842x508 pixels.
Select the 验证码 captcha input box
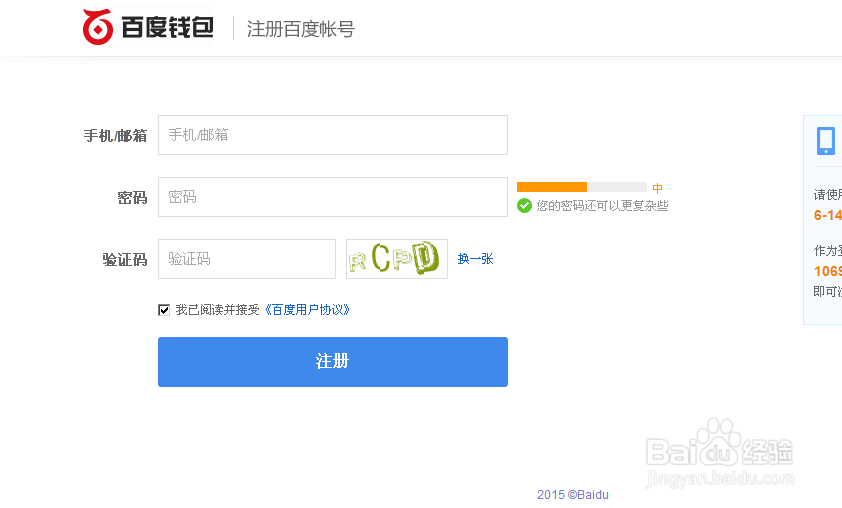pyautogui.click(x=246, y=259)
